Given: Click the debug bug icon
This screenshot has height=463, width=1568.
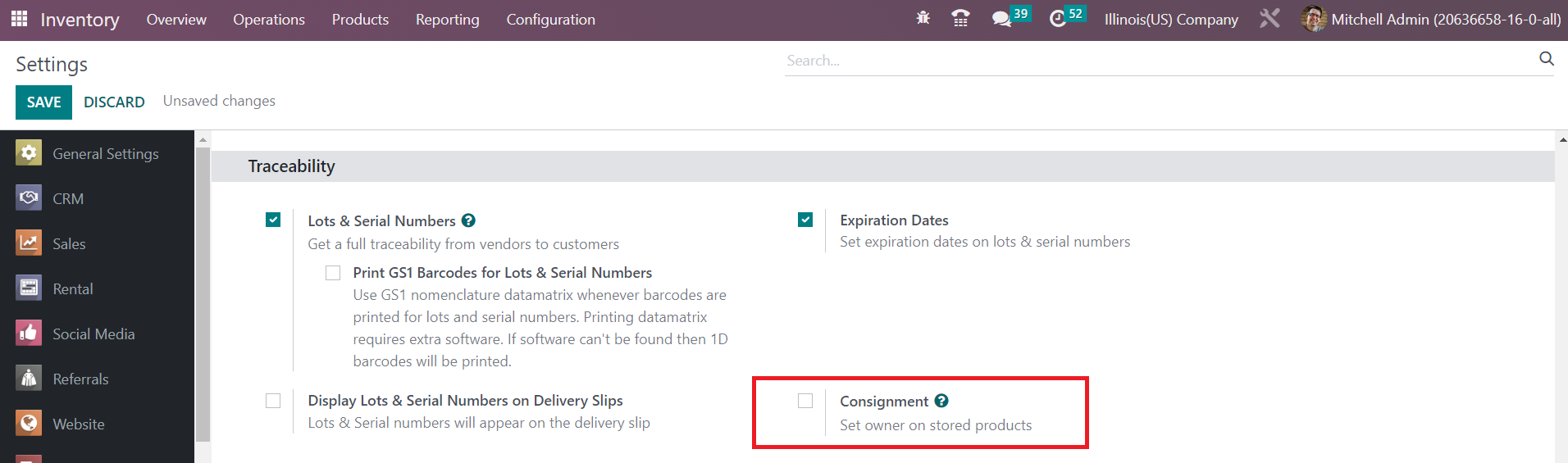Looking at the screenshot, I should click(923, 18).
